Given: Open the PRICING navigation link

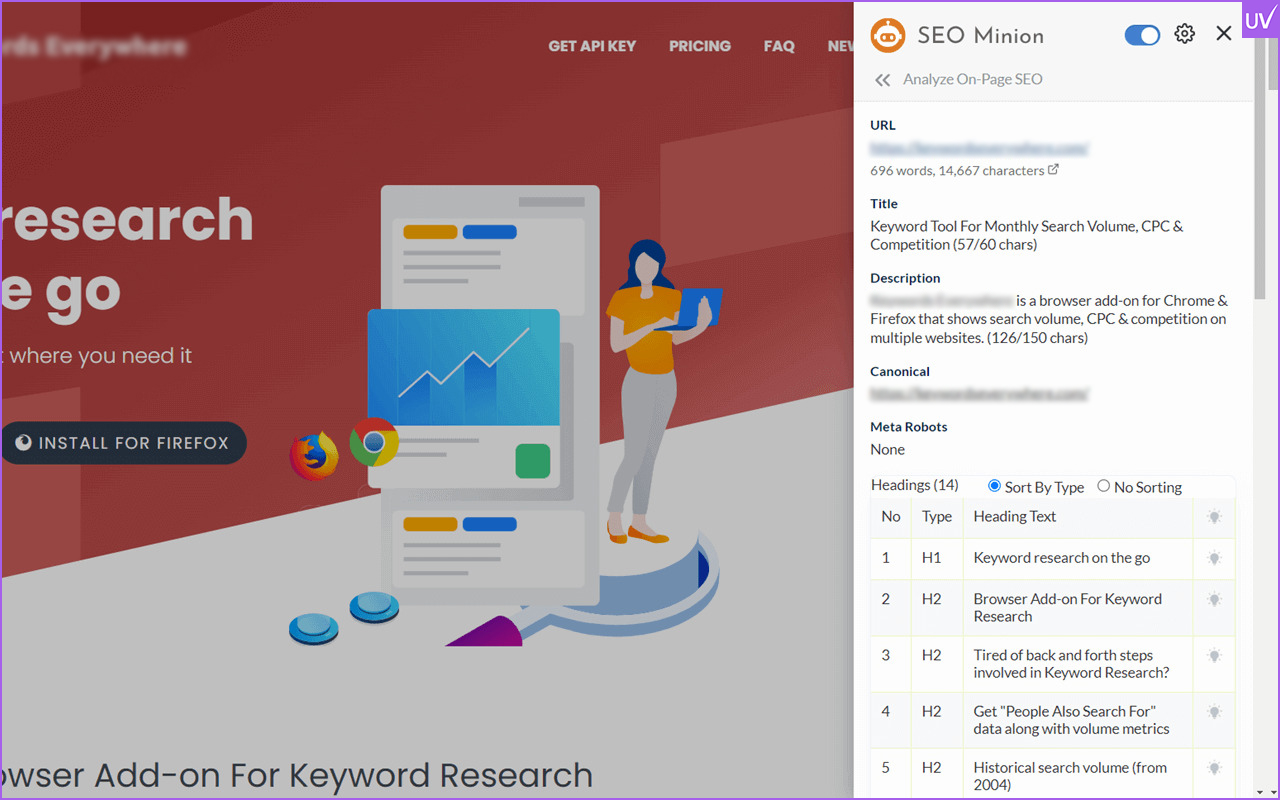Looking at the screenshot, I should point(699,46).
